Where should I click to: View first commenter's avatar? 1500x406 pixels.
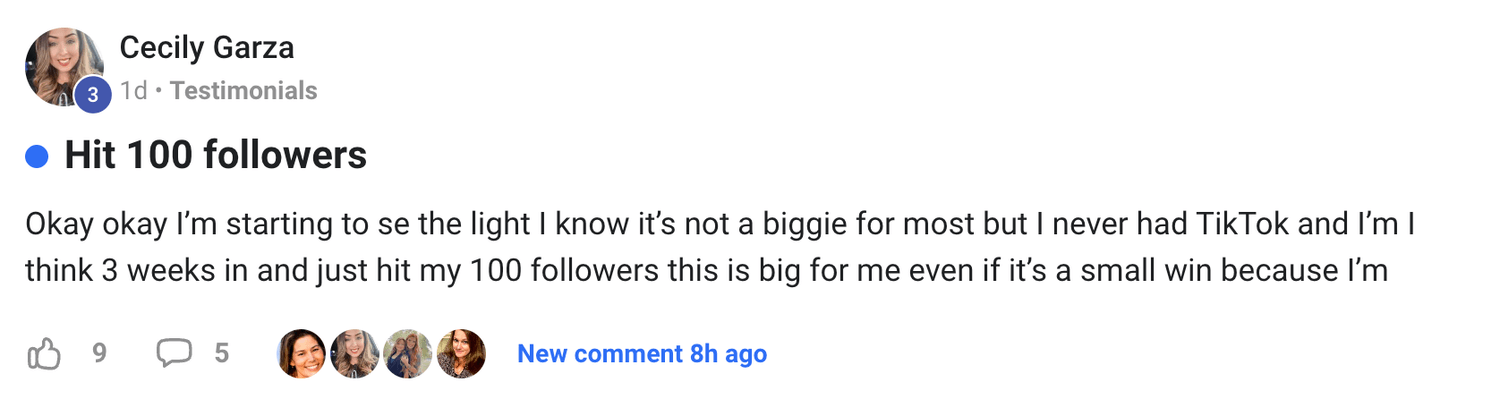[302, 354]
